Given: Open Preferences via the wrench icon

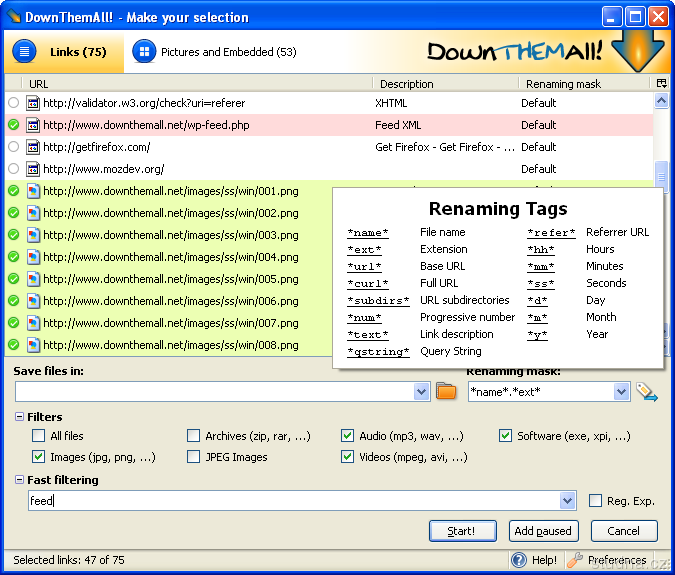Looking at the screenshot, I should (x=574, y=560).
